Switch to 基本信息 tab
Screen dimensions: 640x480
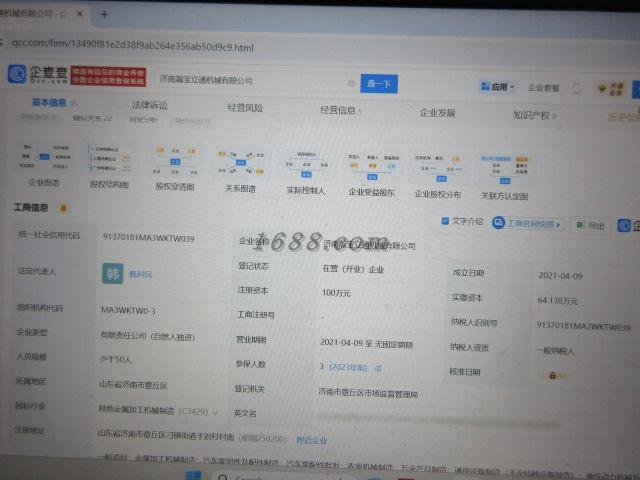coord(49,102)
